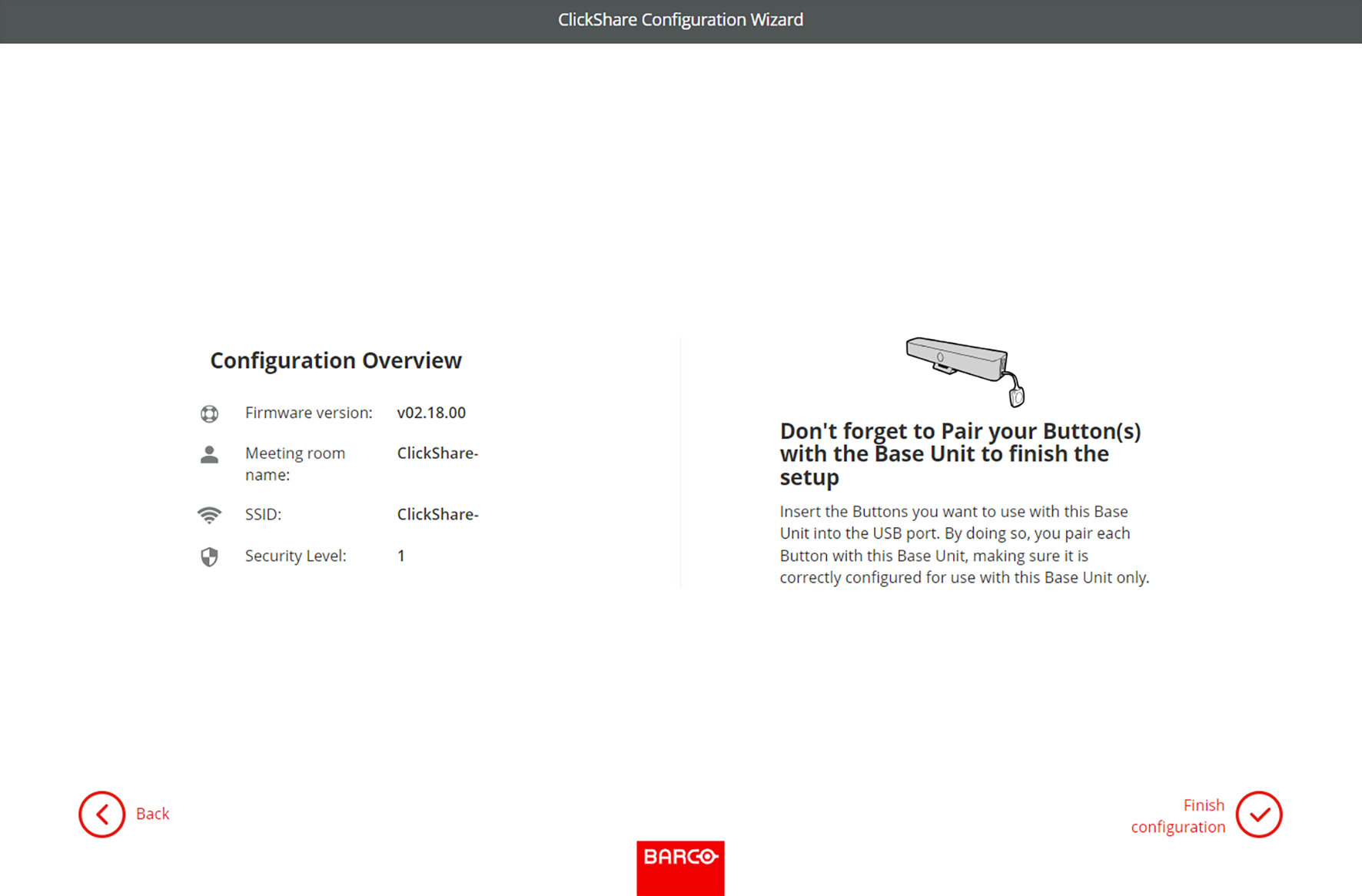Image resolution: width=1362 pixels, height=896 pixels.
Task: Click the Back arrow circle icon
Action: pyautogui.click(x=101, y=814)
